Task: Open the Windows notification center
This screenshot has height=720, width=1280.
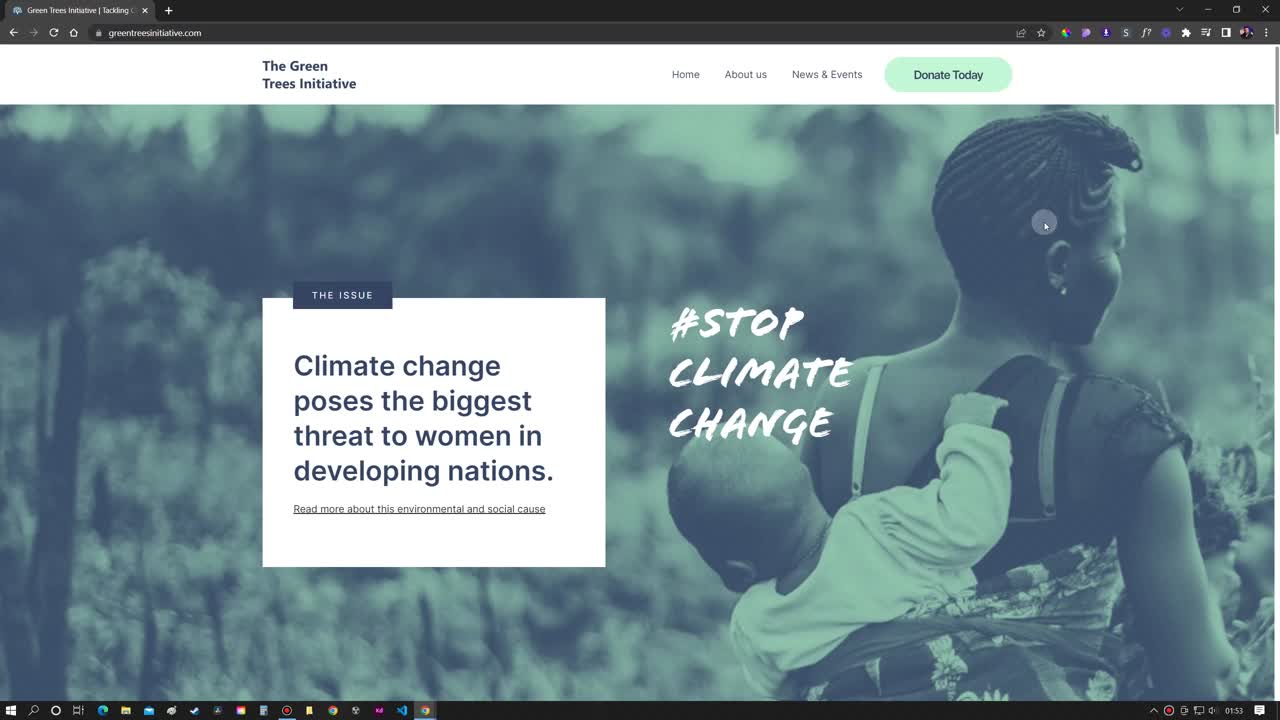Action: 1260,710
